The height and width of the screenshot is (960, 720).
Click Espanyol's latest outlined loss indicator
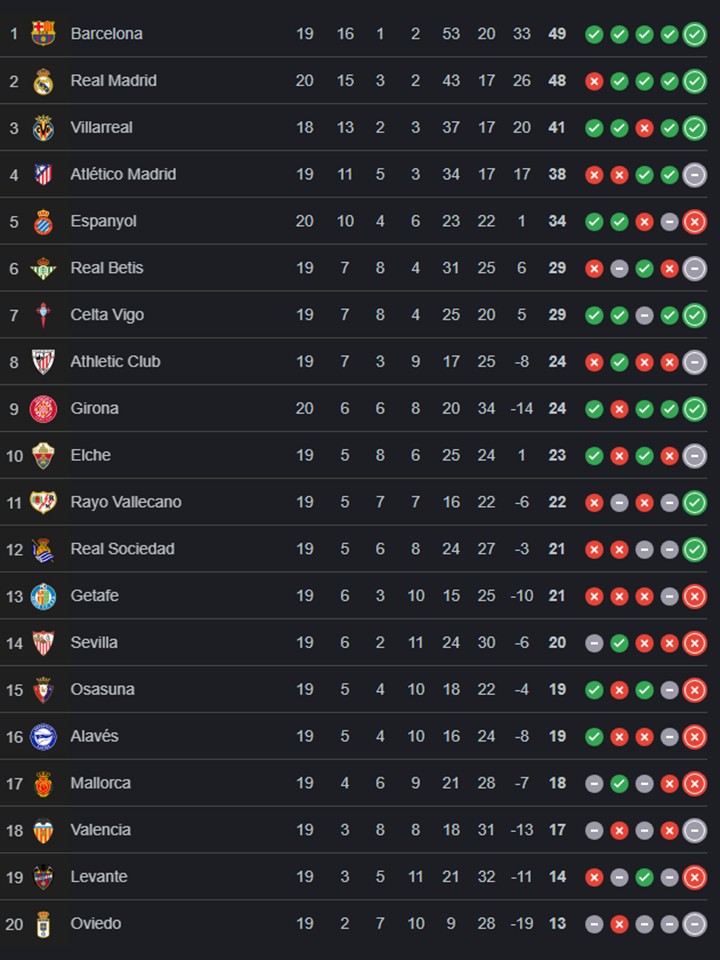point(694,222)
